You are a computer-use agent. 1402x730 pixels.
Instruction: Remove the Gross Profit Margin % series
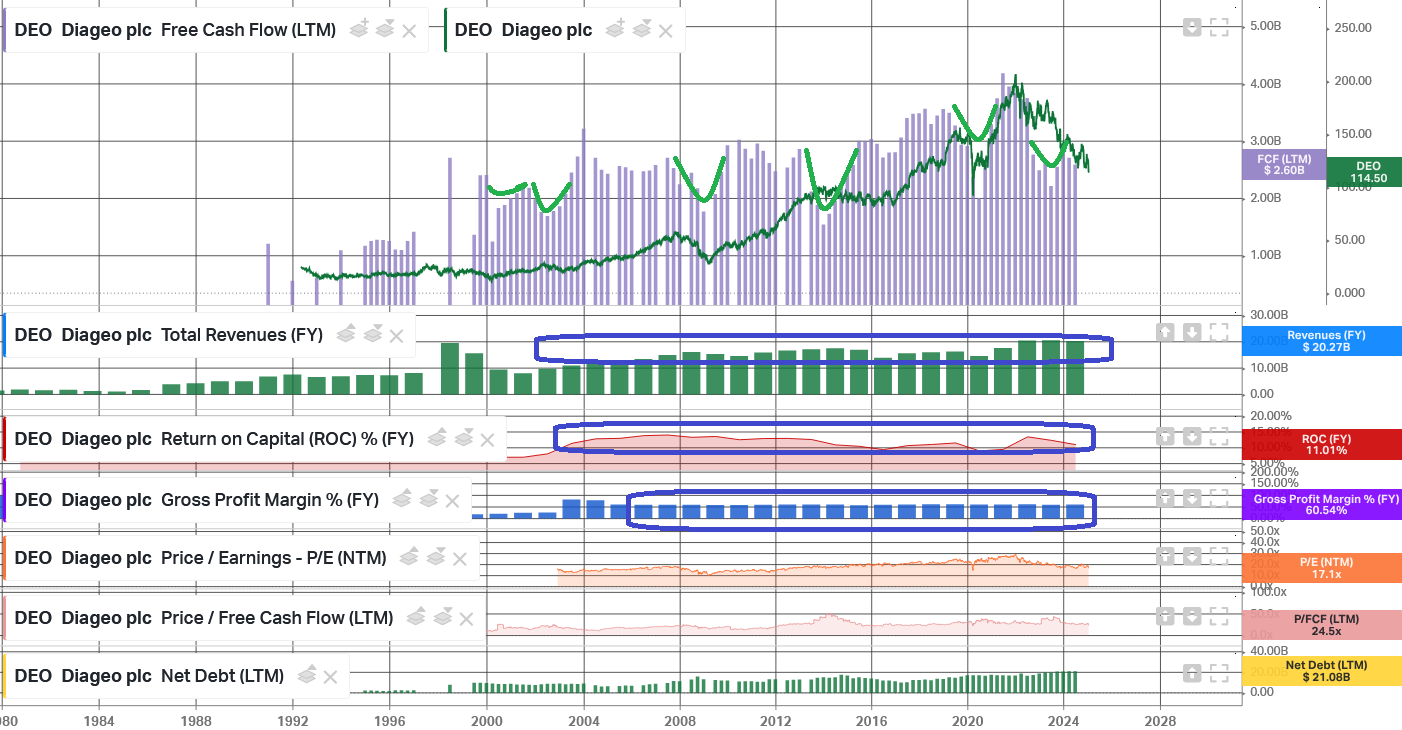(x=452, y=501)
